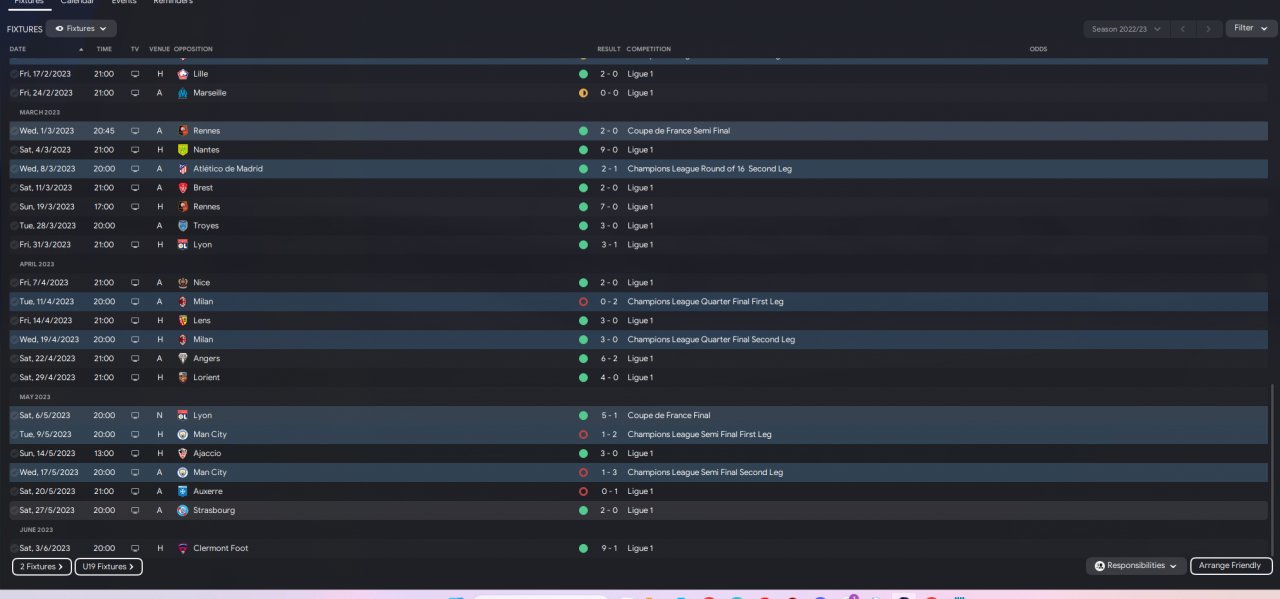The width and height of the screenshot is (1280, 599).
Task: Click the Man City badge on 9/5/2023
Action: (183, 434)
